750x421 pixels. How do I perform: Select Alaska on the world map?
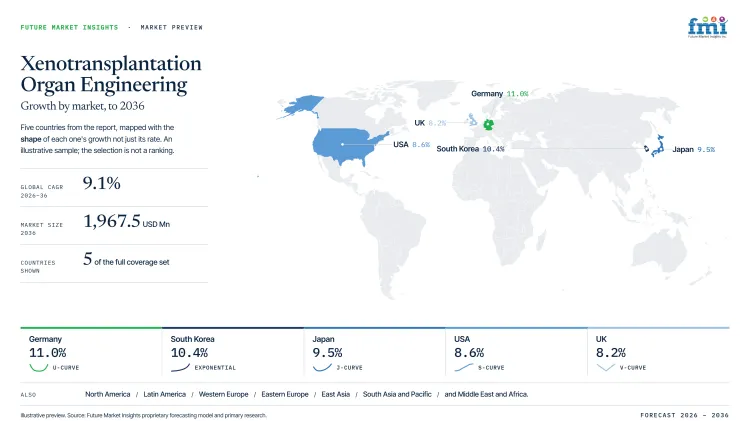(x=301, y=106)
